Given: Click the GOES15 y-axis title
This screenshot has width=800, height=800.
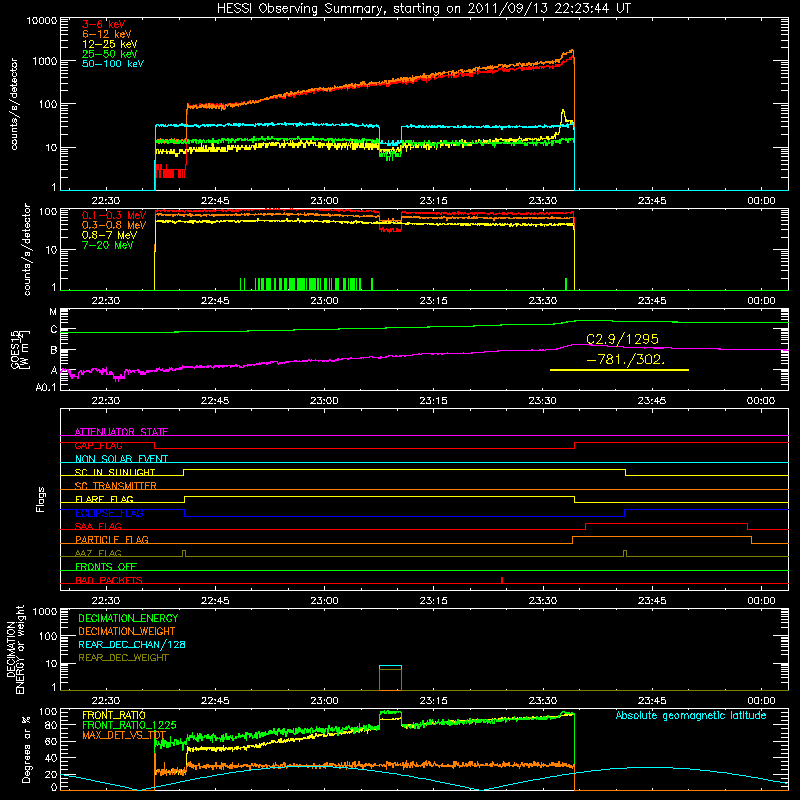Looking at the screenshot, I should click(x=20, y=349).
